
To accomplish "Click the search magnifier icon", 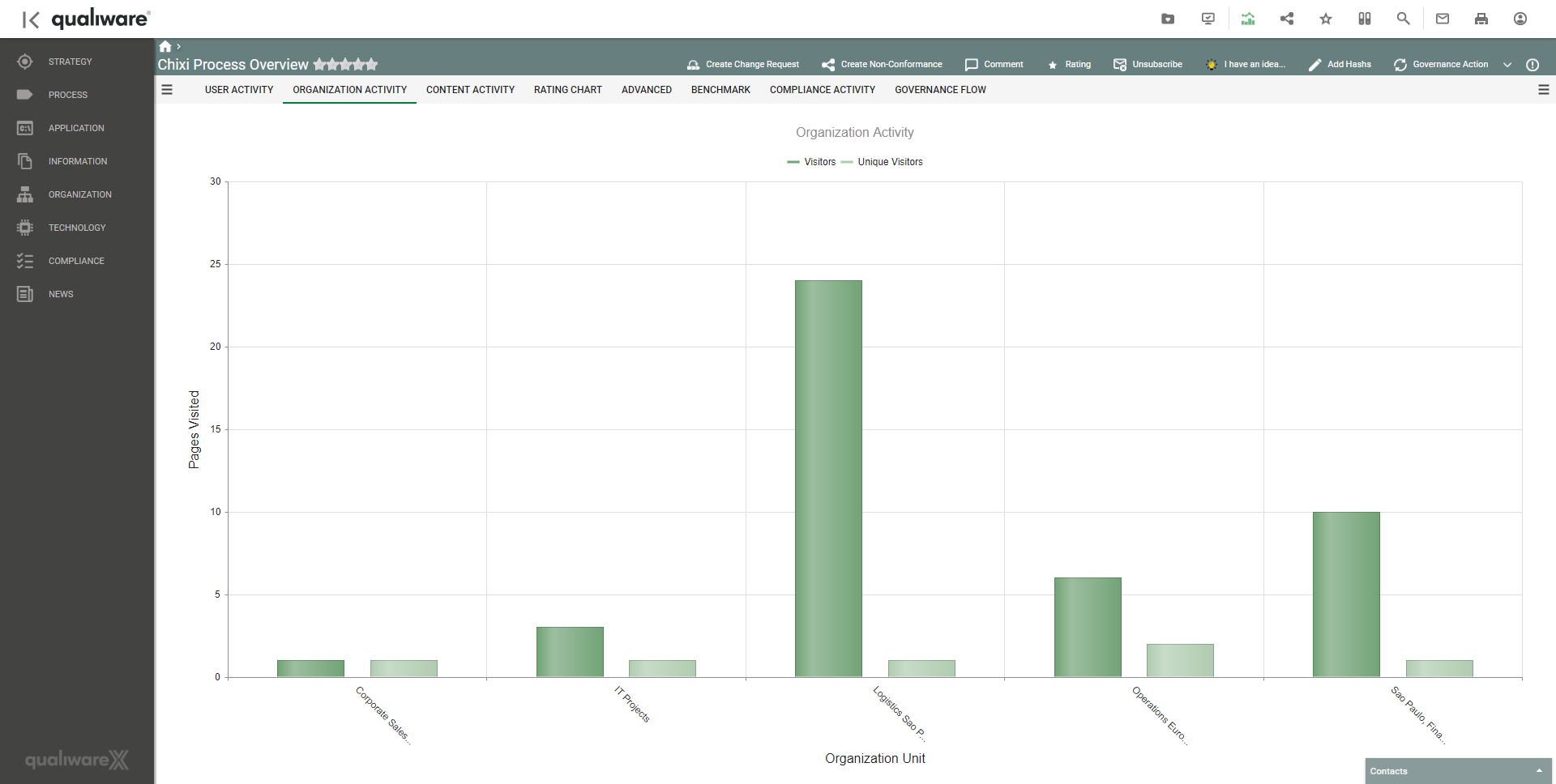I will click(x=1403, y=18).
